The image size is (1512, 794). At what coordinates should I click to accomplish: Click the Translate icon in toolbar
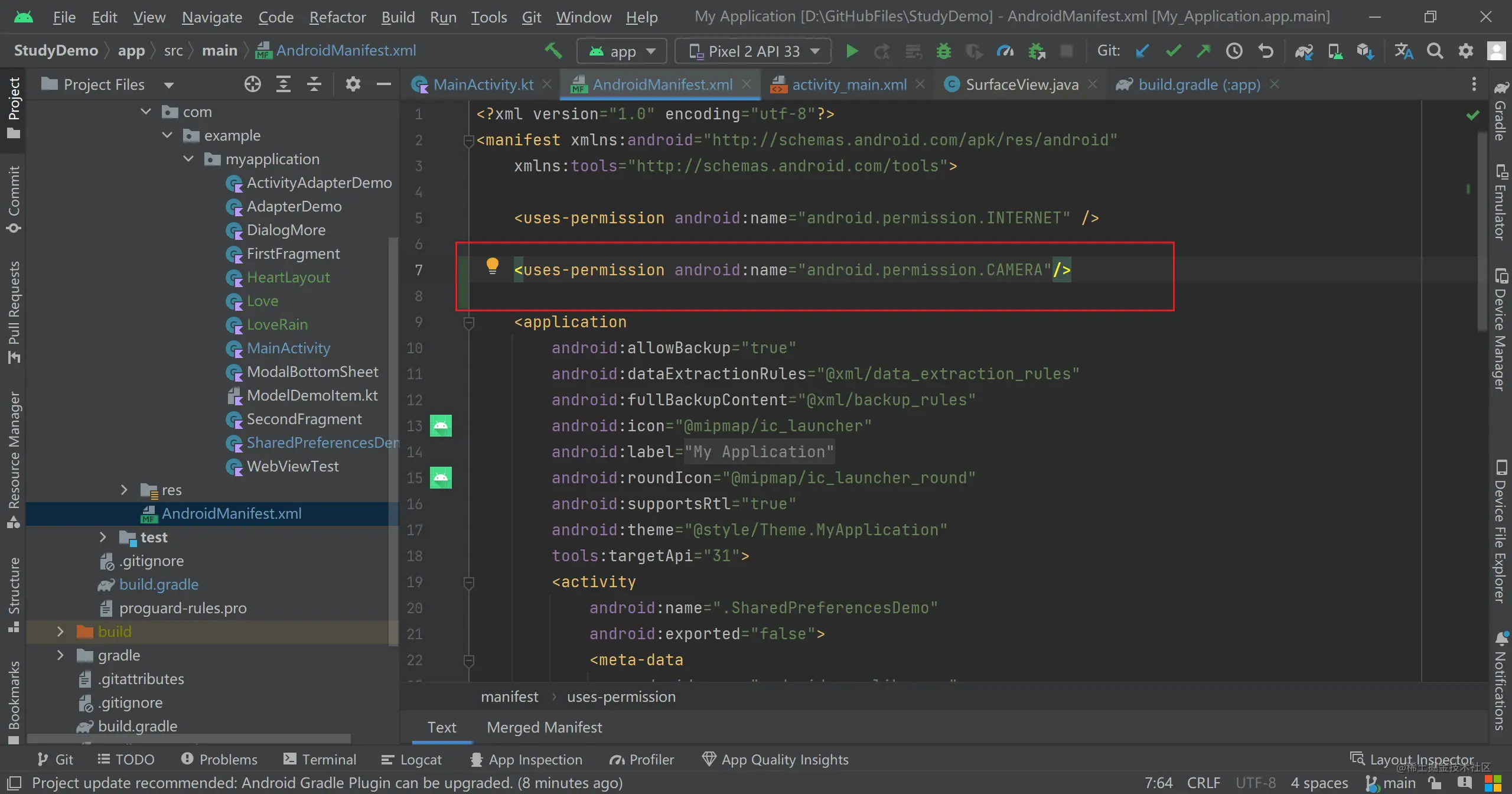[x=1404, y=51]
